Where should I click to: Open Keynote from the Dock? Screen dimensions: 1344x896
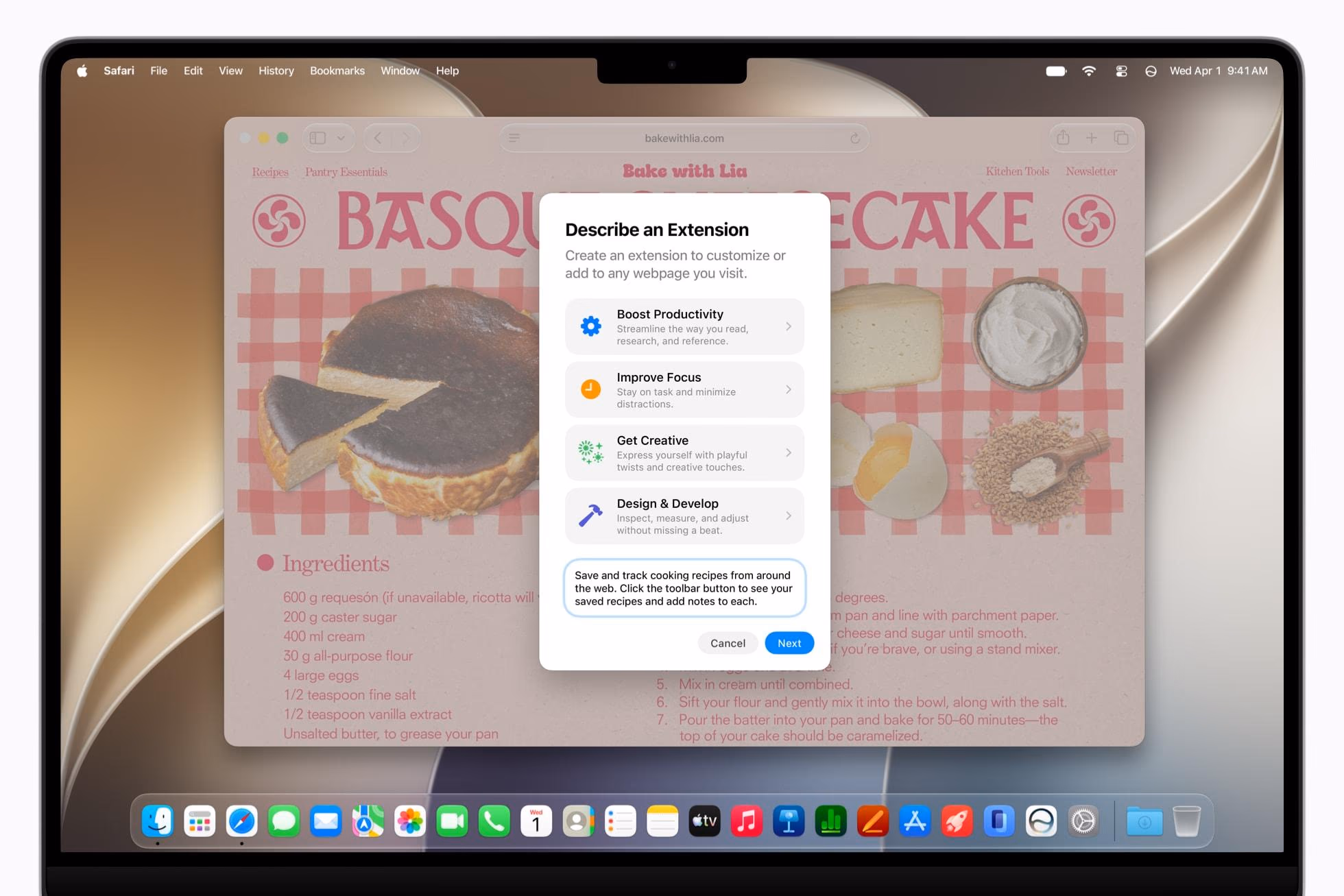[x=789, y=821]
